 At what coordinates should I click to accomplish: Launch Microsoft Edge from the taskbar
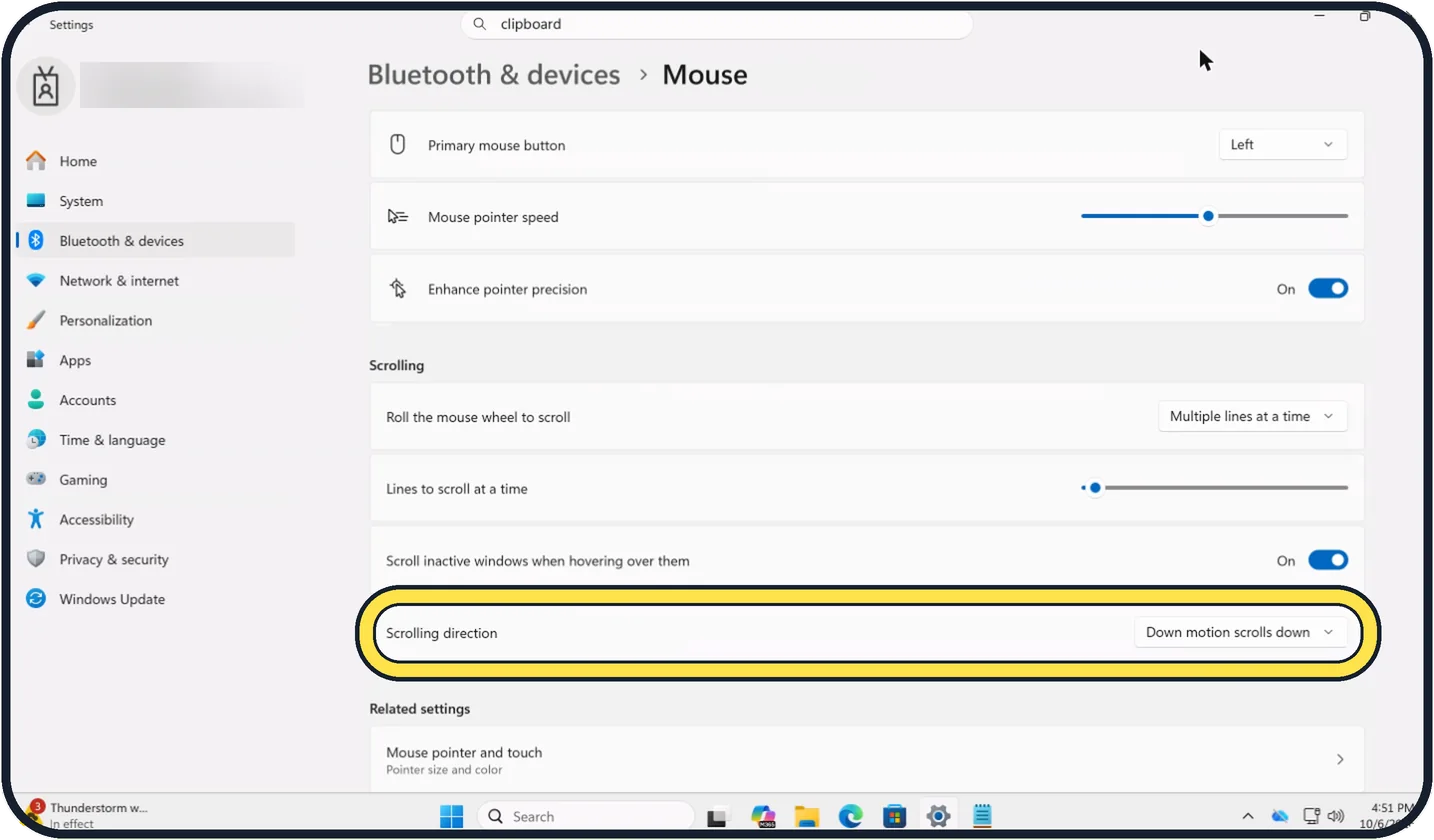850,816
